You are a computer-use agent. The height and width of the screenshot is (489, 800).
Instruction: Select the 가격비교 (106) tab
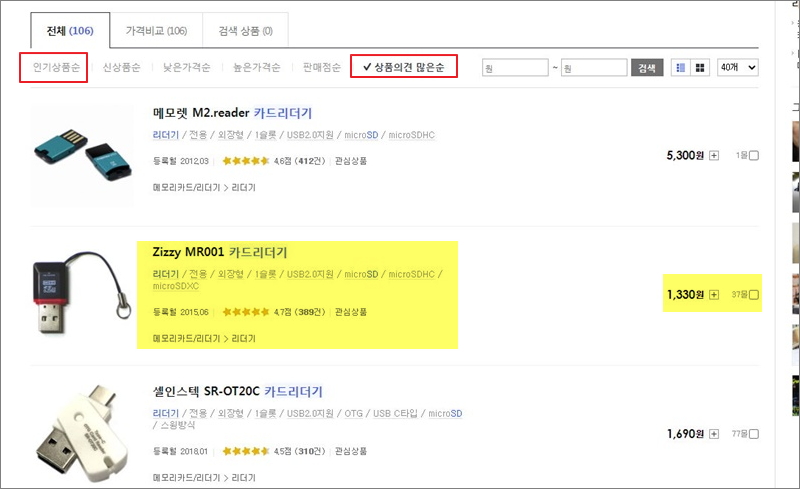[156, 31]
